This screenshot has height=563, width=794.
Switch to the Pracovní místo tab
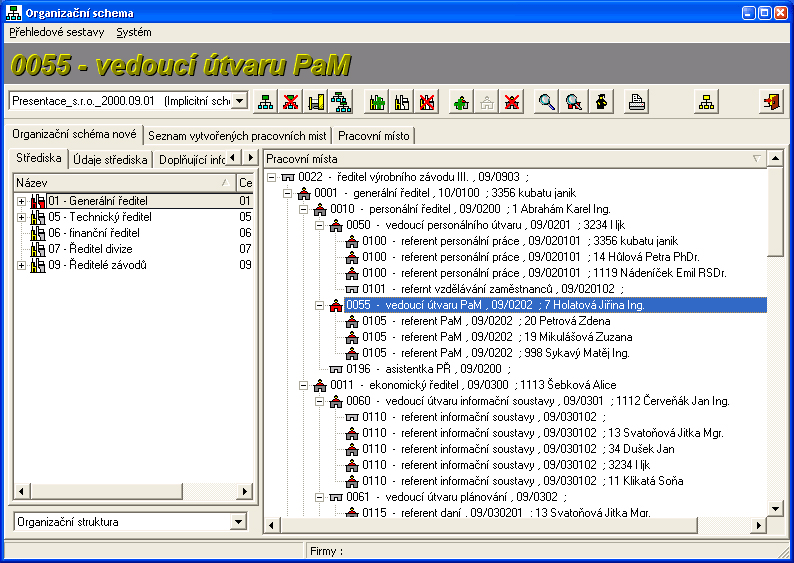point(374,136)
